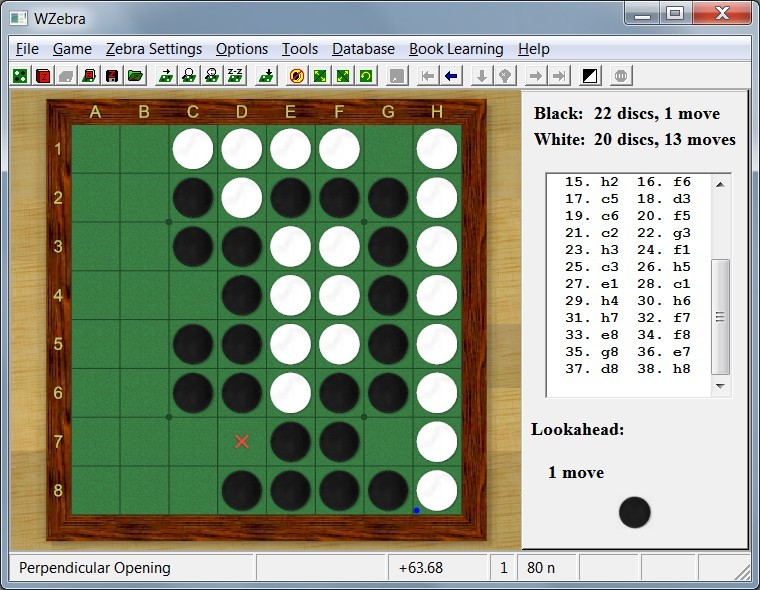760x590 pixels.
Task: Click the 80 n value in status bar
Action: point(541,568)
